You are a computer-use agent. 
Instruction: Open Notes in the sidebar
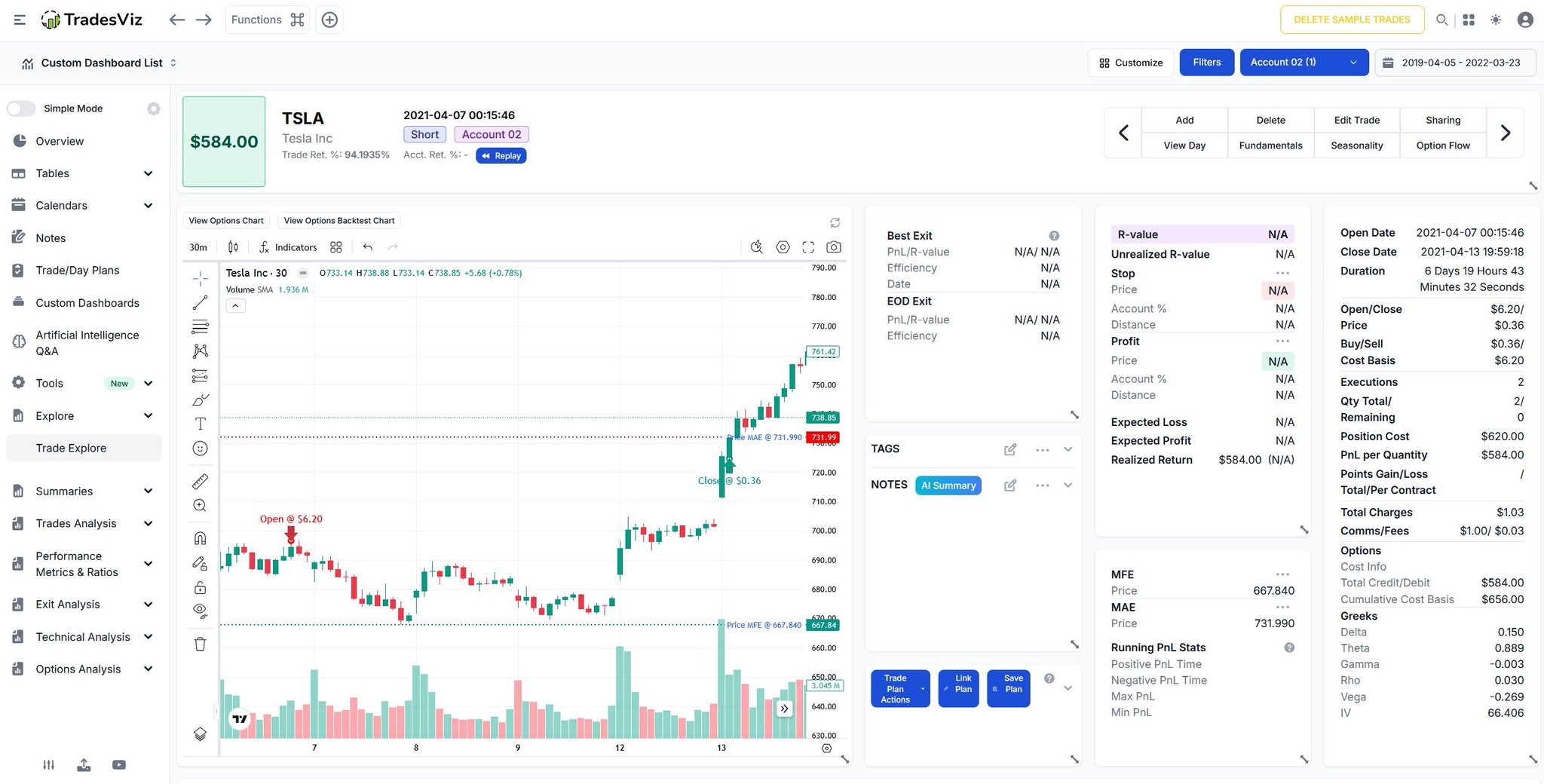pos(83,238)
